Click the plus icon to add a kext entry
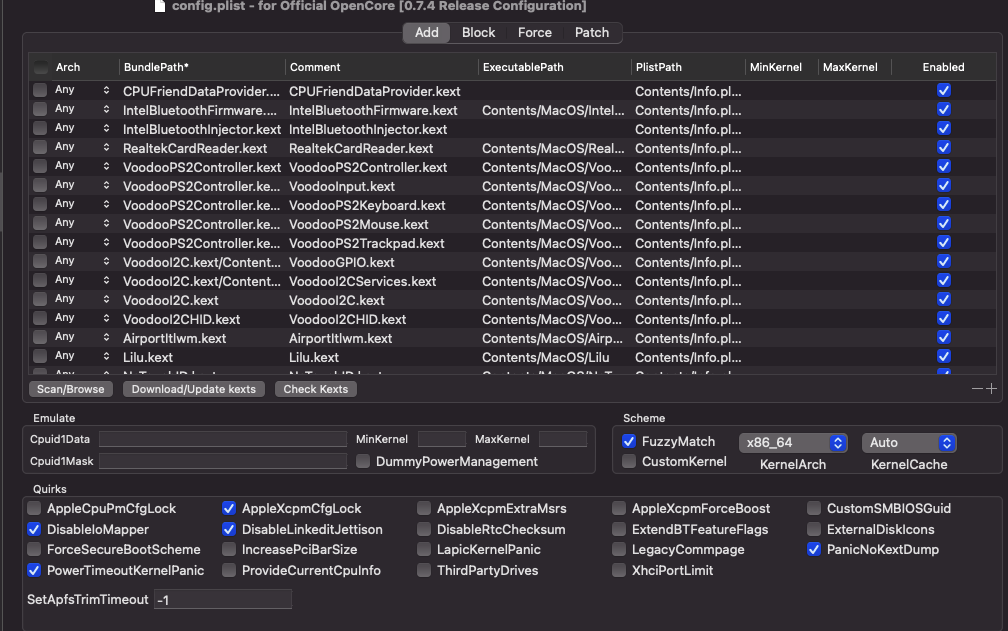 click(992, 389)
